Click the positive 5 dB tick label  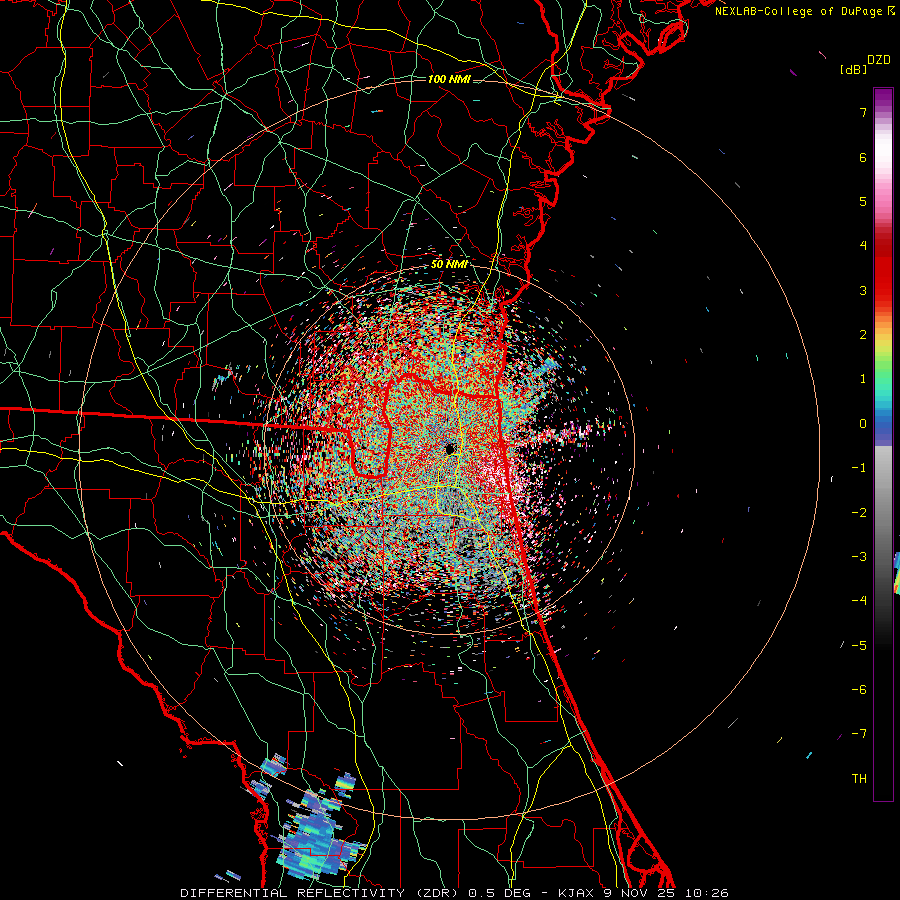tap(863, 201)
